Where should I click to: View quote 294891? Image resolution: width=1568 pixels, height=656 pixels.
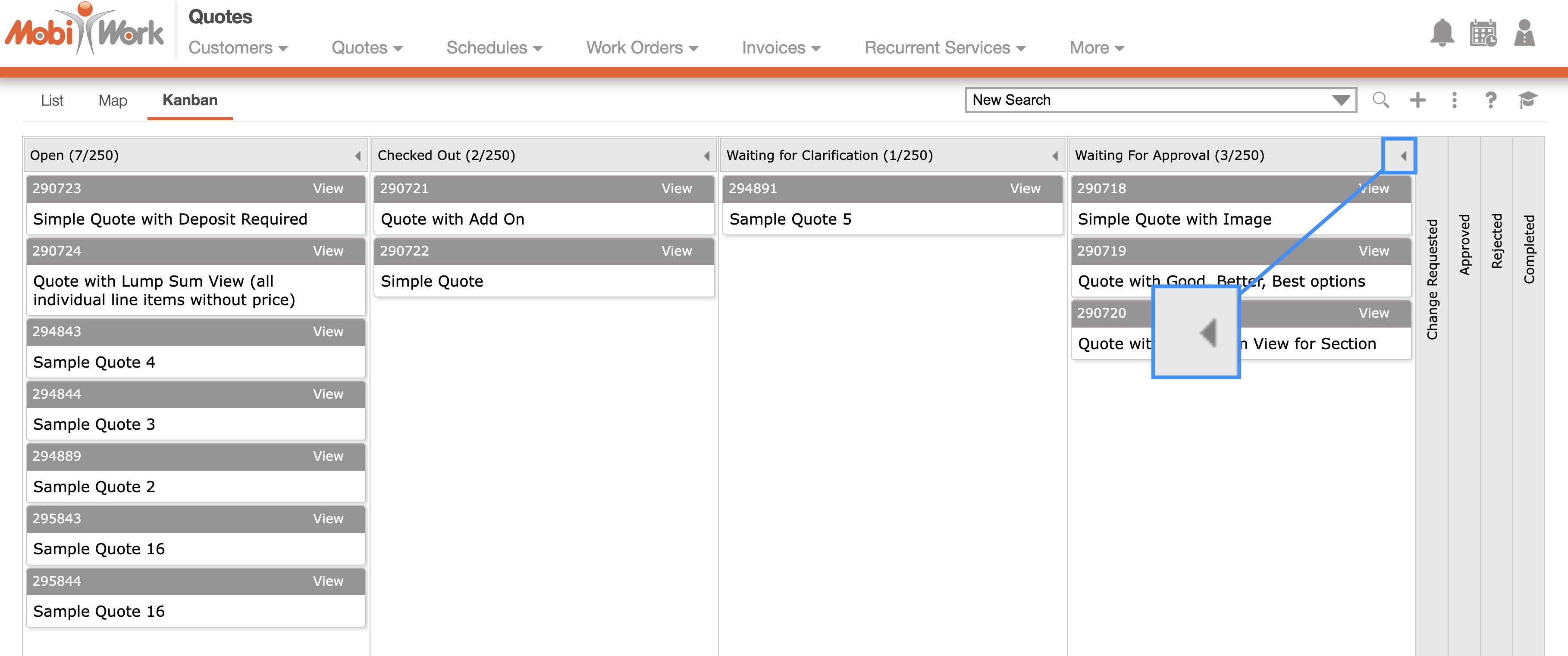[x=1025, y=189]
